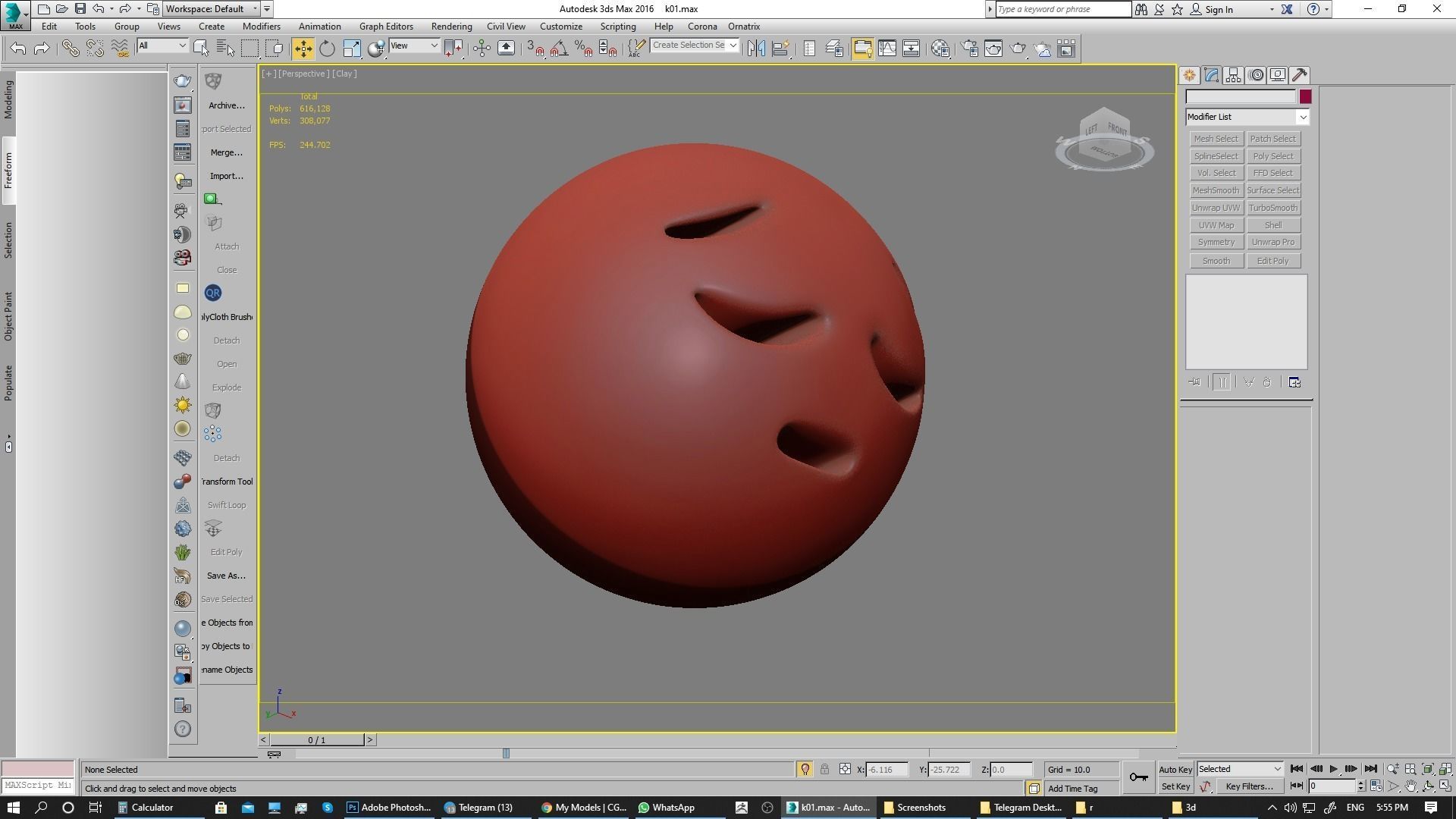Open the Motion command panel tab
The image size is (1456, 819).
[1256, 75]
